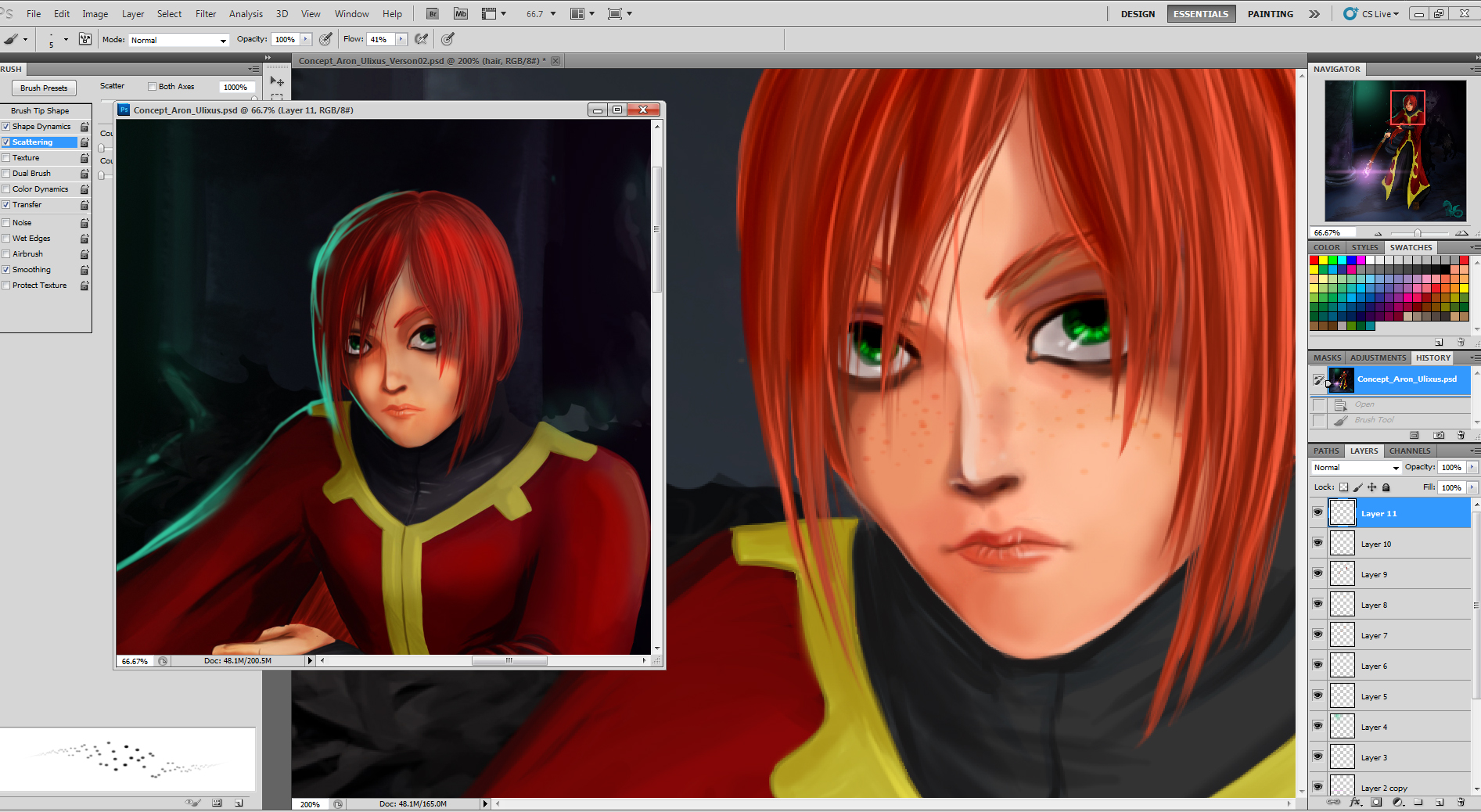Open the layer blend mode dropdown
This screenshot has height=812, width=1481.
(1356, 468)
